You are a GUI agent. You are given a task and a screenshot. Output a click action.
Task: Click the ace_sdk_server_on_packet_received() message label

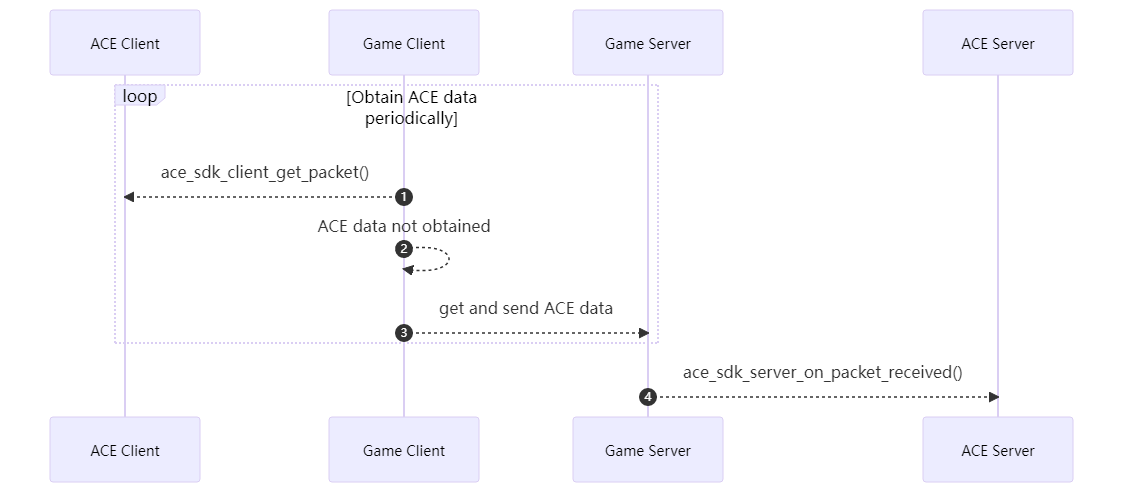822,372
